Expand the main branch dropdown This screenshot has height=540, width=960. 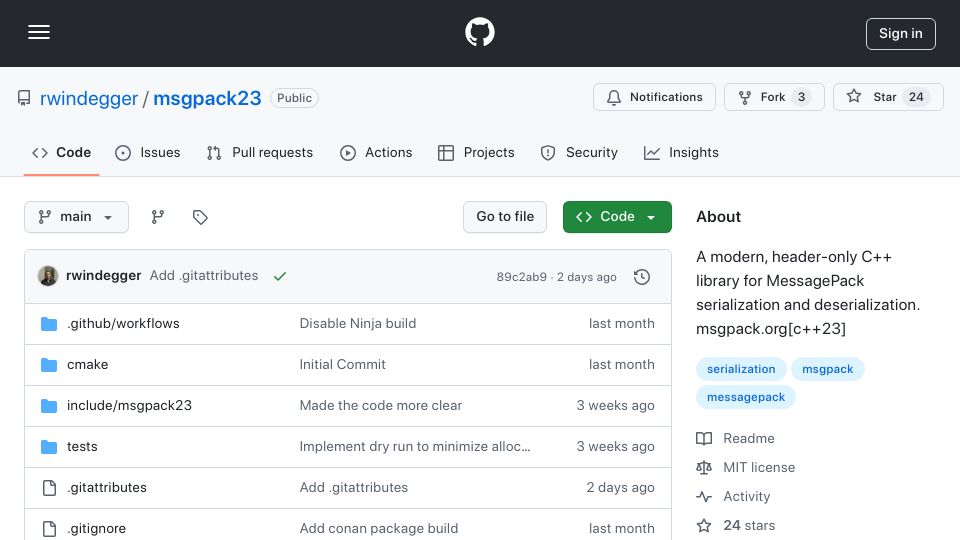click(x=77, y=217)
